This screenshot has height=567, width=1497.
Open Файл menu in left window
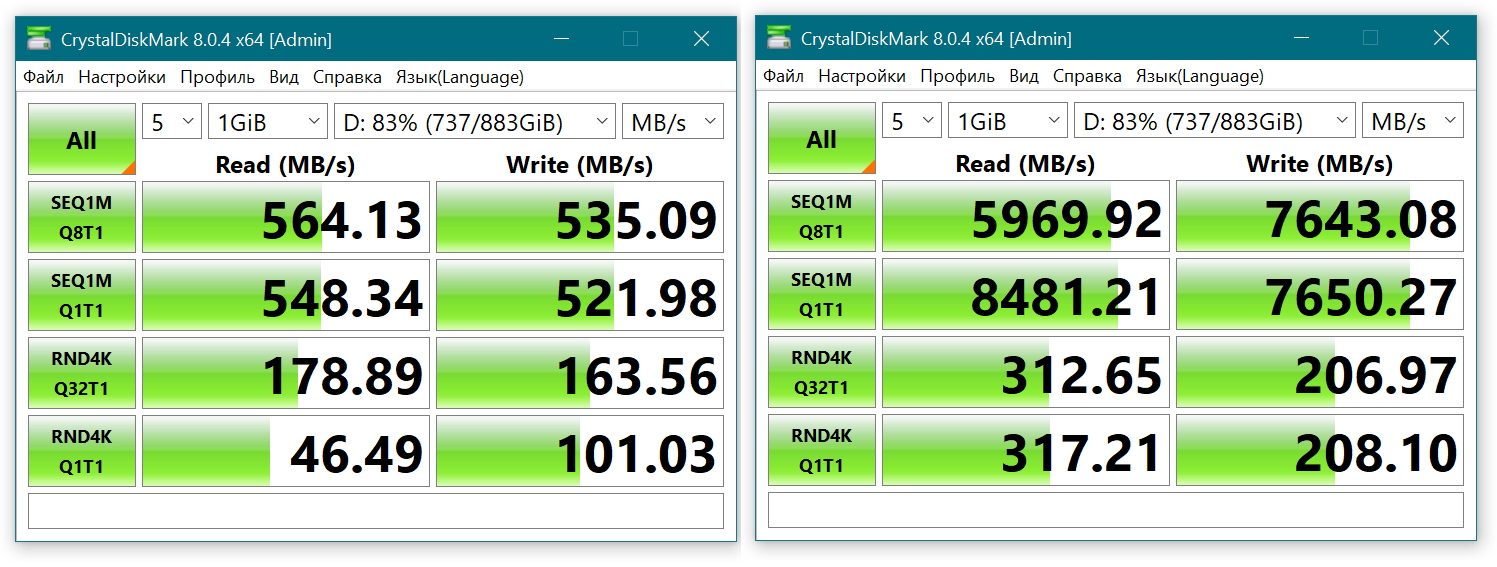click(x=43, y=77)
